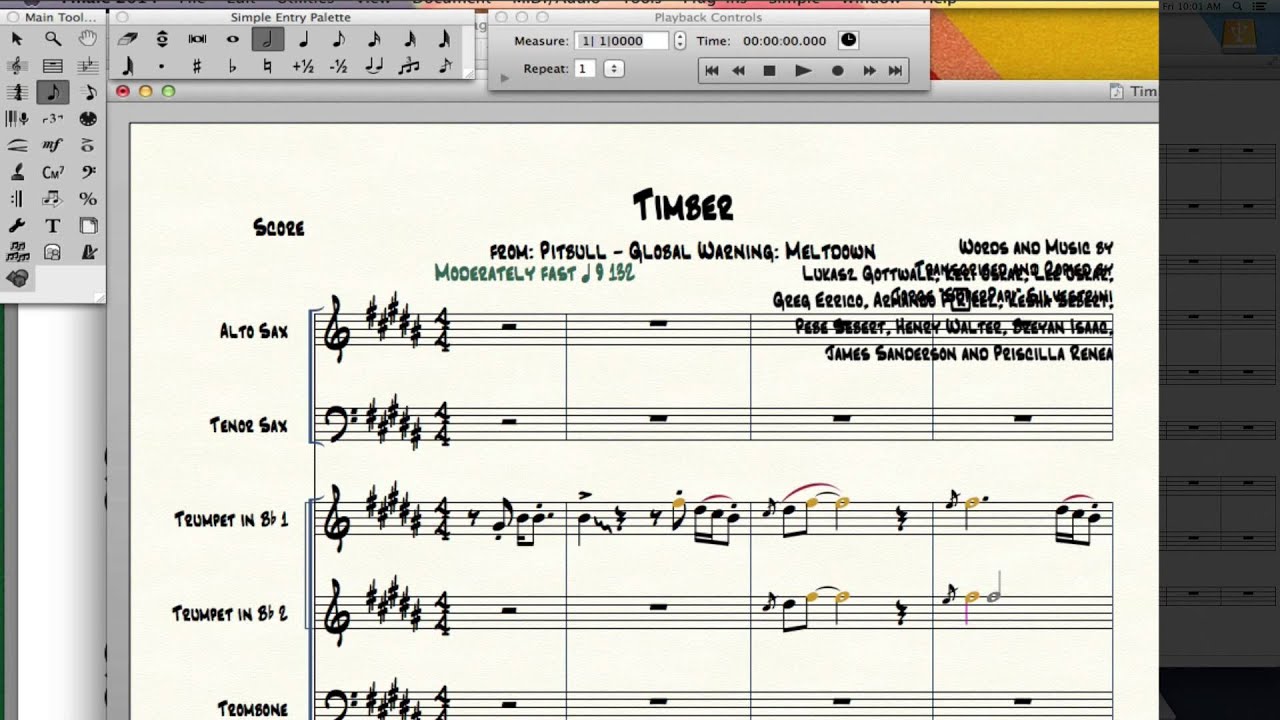Select the MIDI connector tool

(88, 119)
